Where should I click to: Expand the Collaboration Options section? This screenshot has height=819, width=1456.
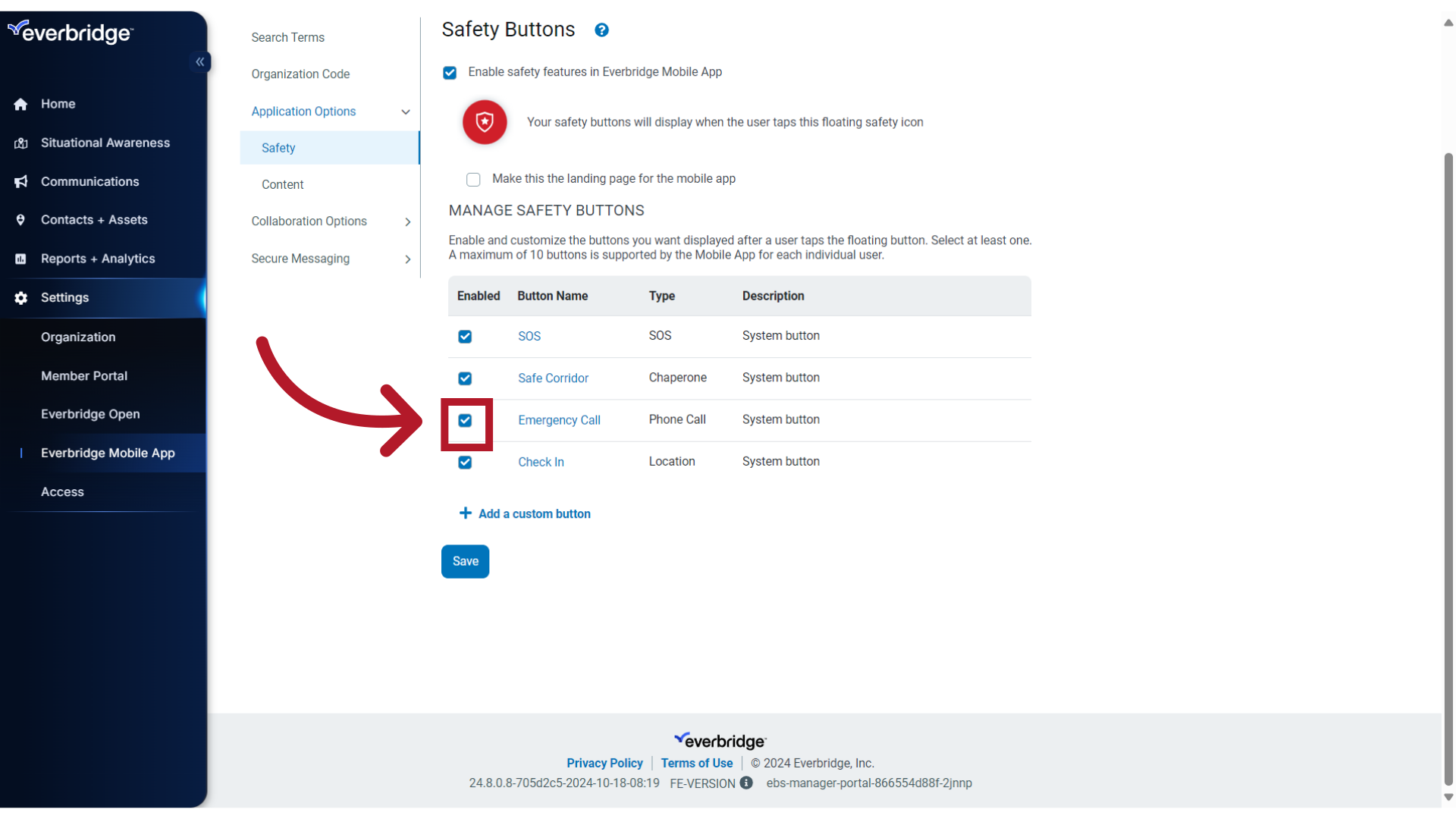click(x=408, y=222)
